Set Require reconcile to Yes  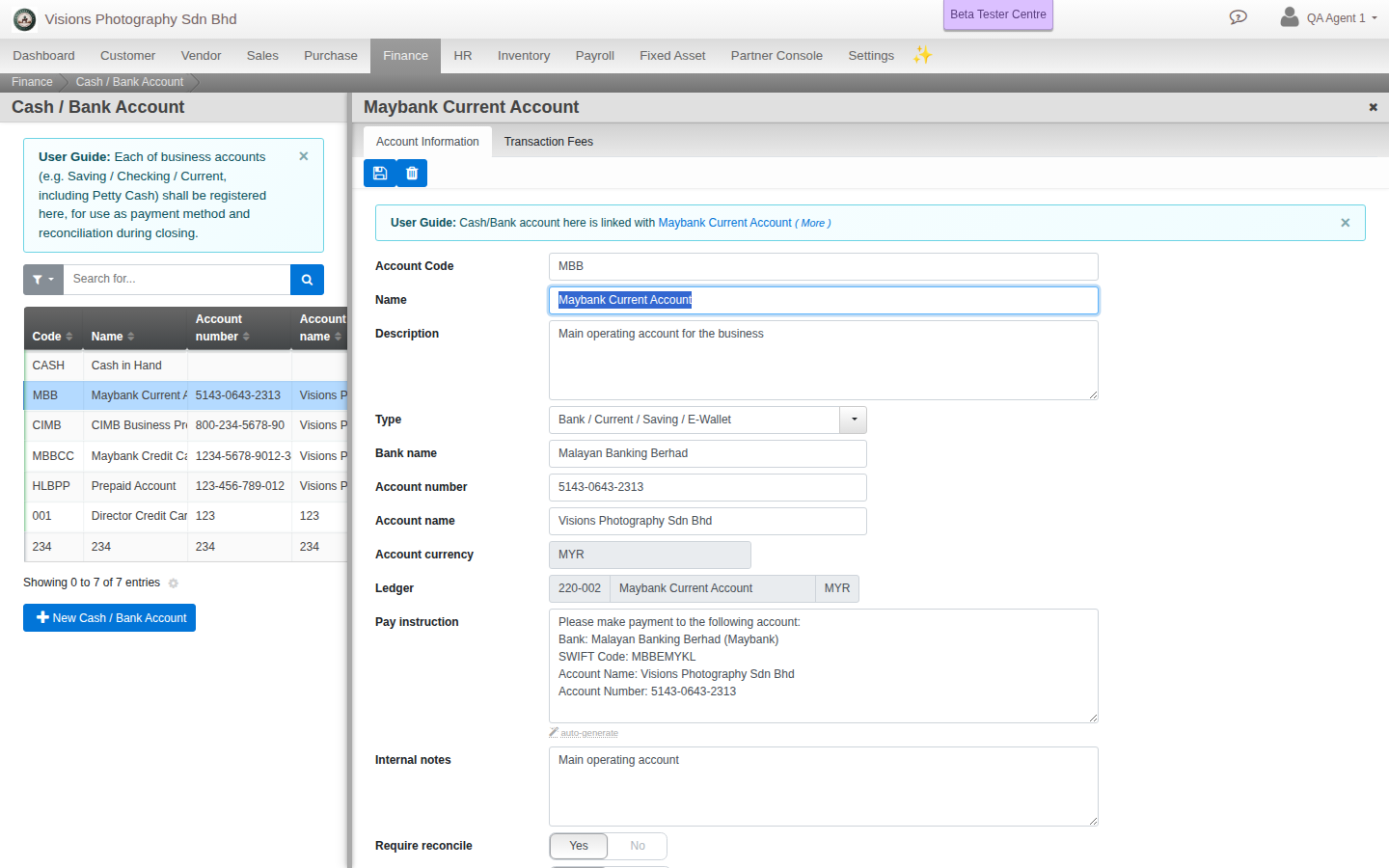point(579,846)
